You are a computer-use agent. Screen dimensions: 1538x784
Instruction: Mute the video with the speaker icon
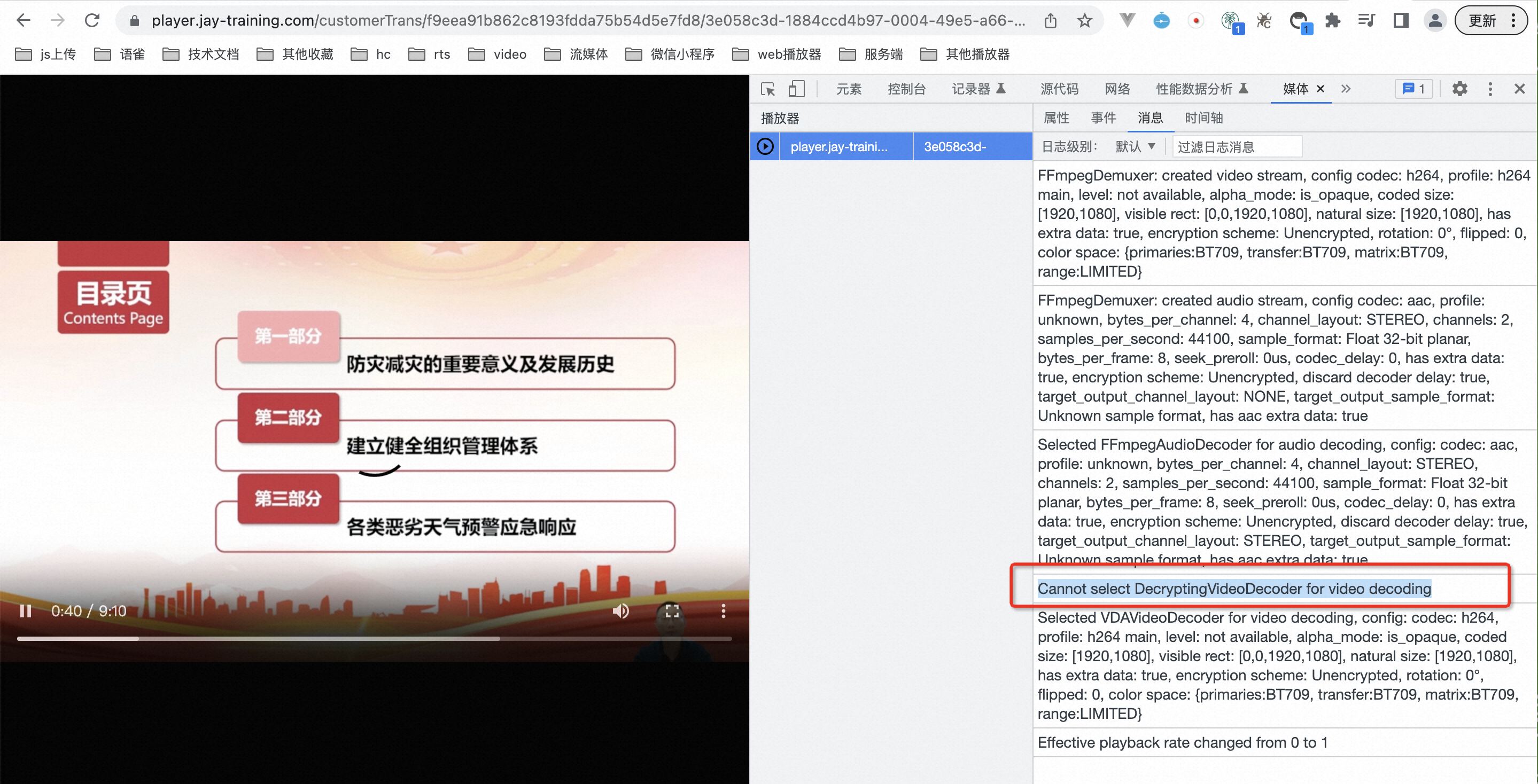point(620,611)
